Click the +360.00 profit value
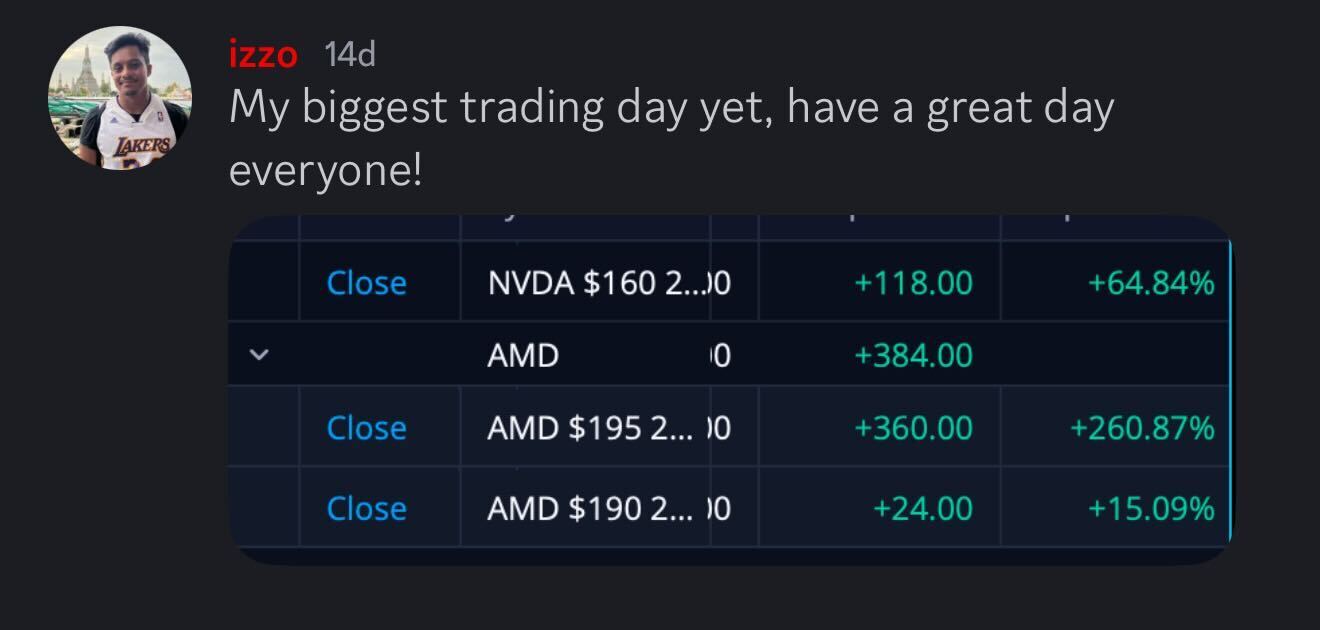Screen dimensions: 1320x630 [912, 428]
